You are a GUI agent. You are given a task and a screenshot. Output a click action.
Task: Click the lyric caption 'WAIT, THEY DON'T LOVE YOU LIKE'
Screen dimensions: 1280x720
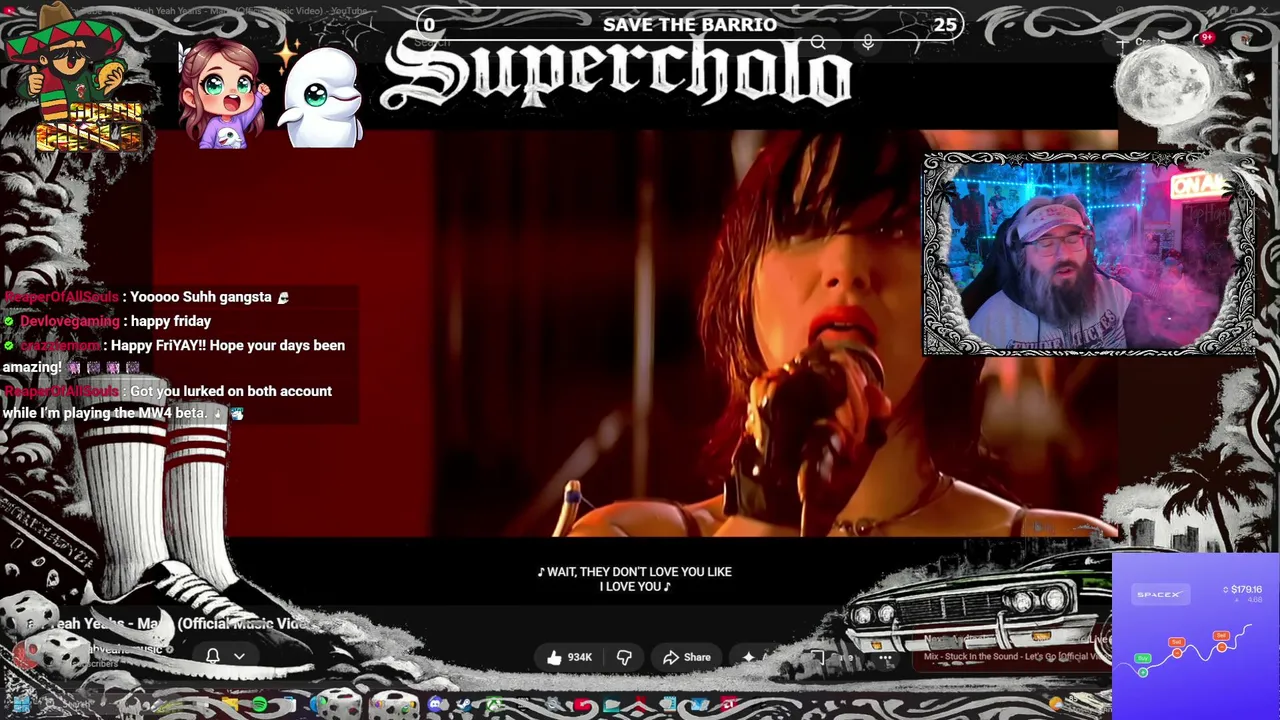635,572
